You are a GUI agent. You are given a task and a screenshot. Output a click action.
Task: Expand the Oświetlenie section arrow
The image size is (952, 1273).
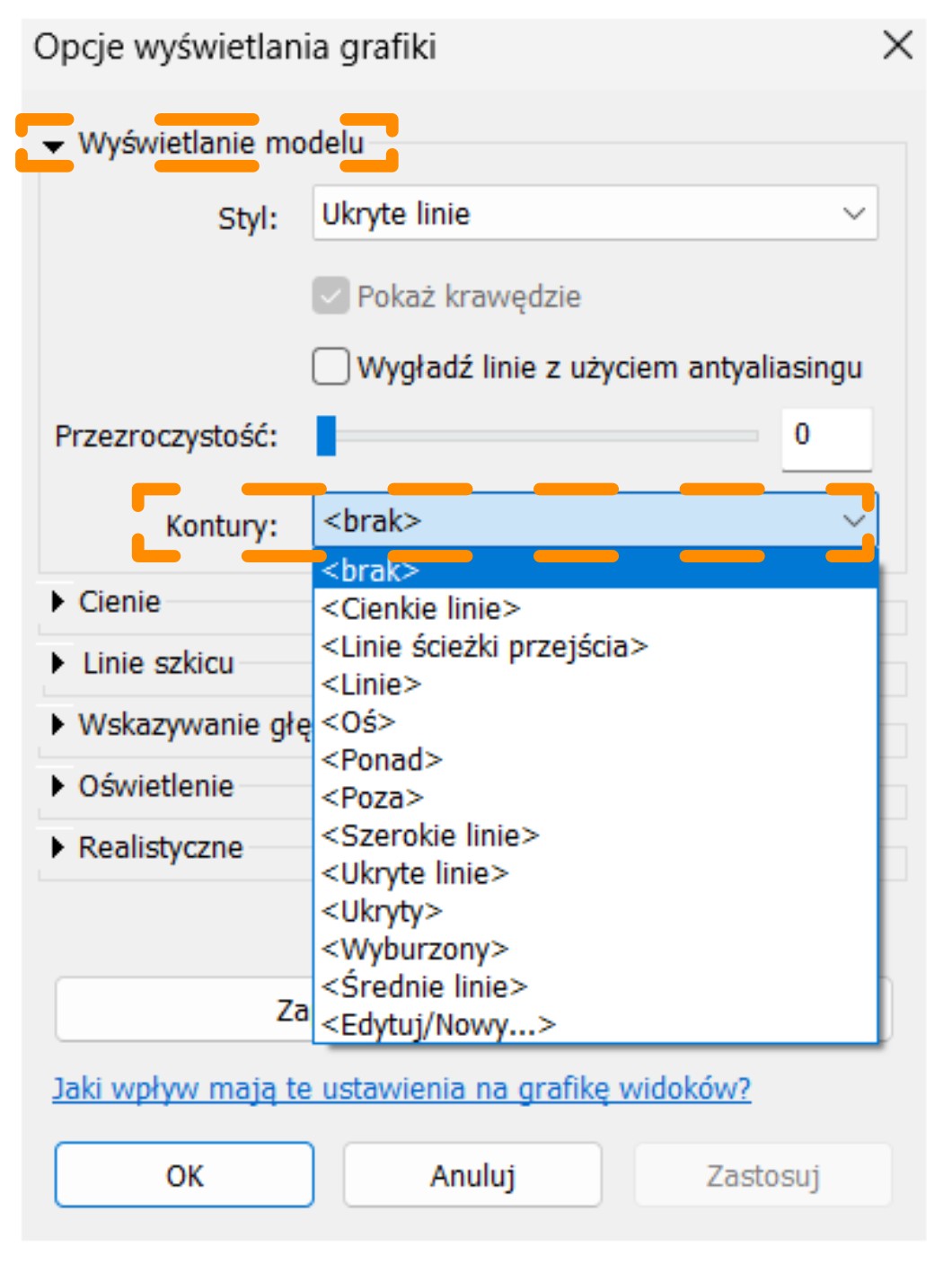pos(58,786)
